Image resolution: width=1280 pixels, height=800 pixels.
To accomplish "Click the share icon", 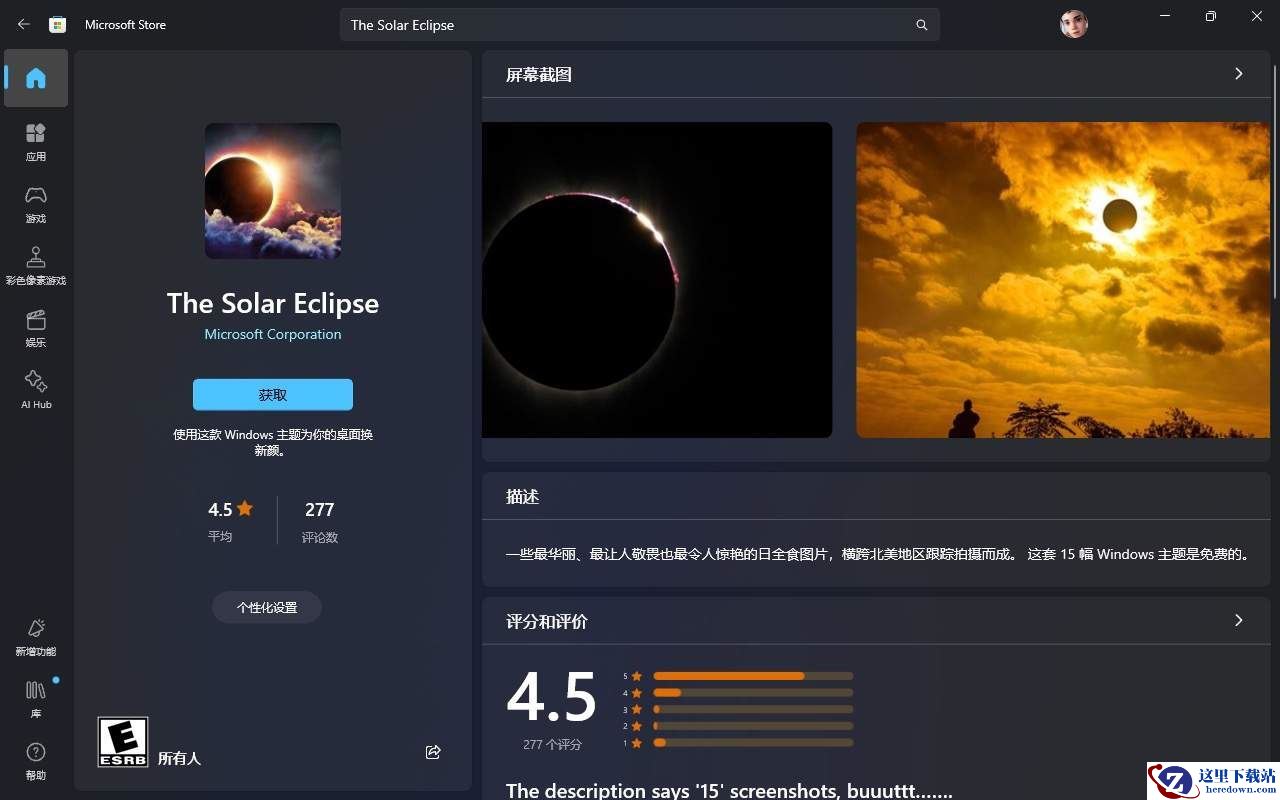I will pyautogui.click(x=433, y=752).
